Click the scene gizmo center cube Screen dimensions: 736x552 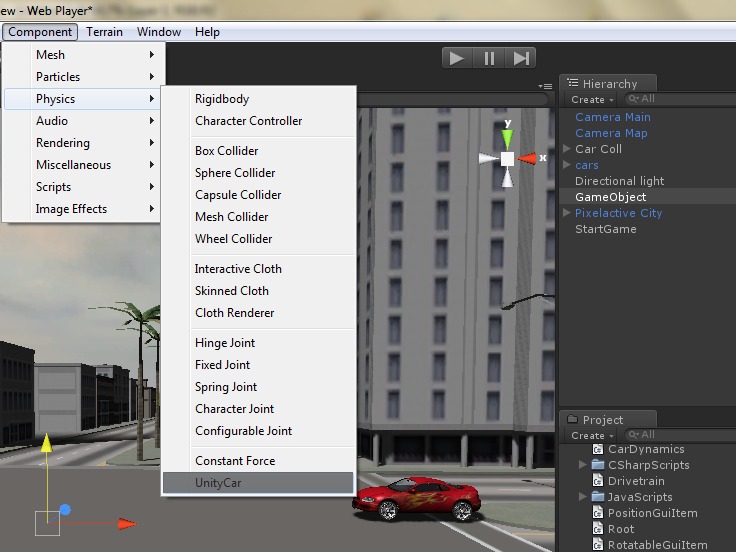pos(507,158)
